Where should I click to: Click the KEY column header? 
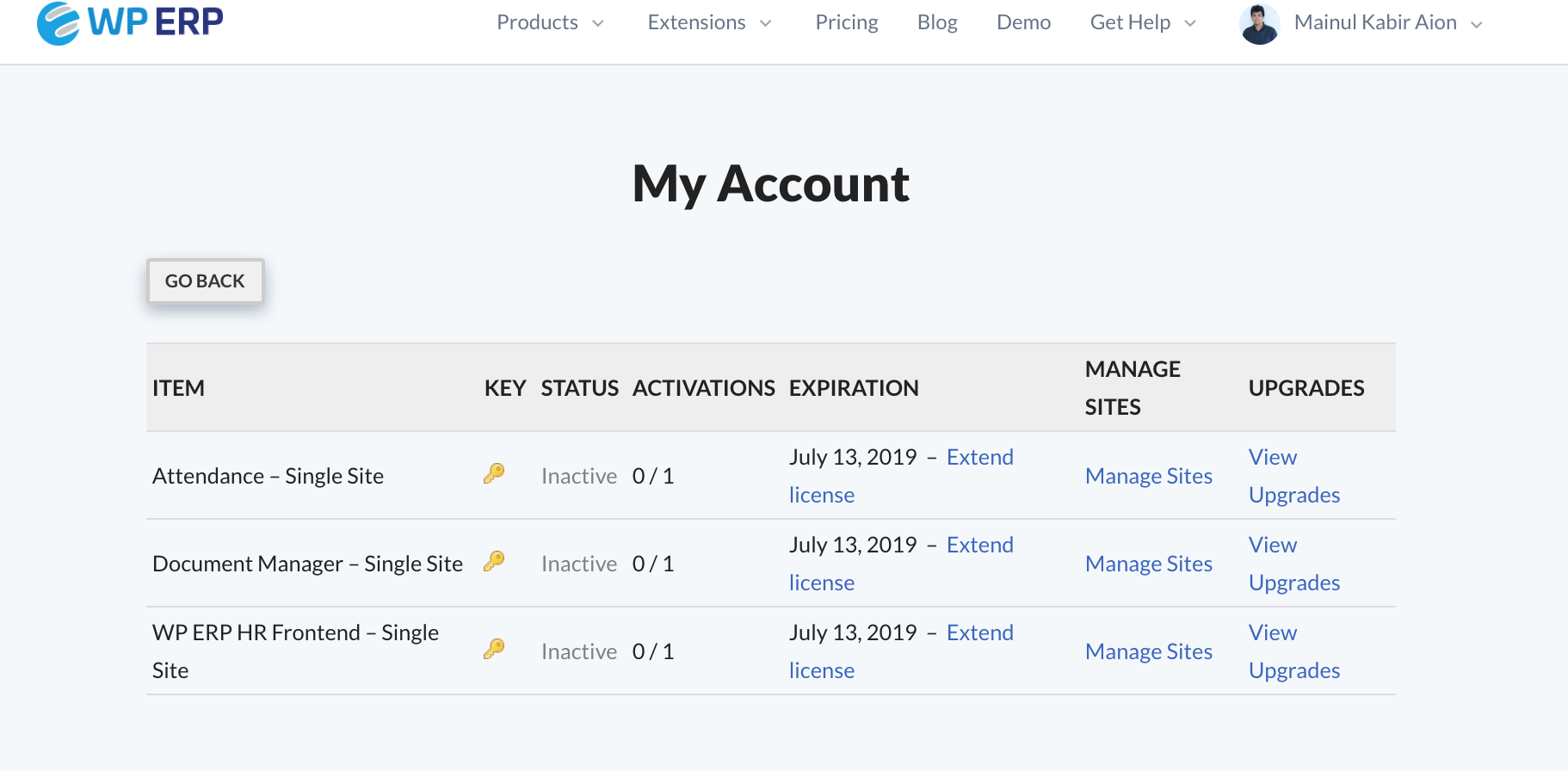pos(505,388)
